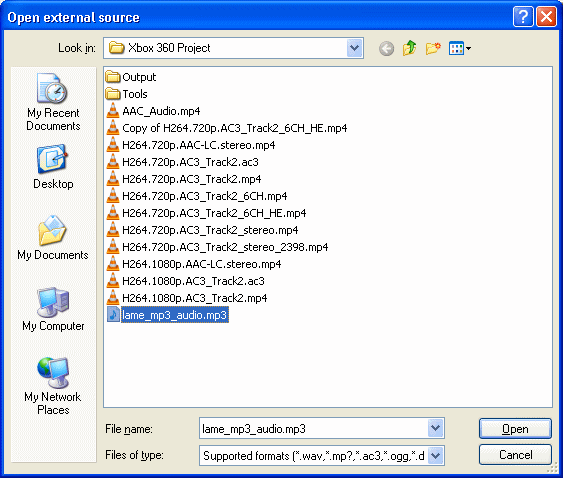Image resolution: width=563 pixels, height=478 pixels.
Task: Click the Open button
Action: [x=515, y=428]
